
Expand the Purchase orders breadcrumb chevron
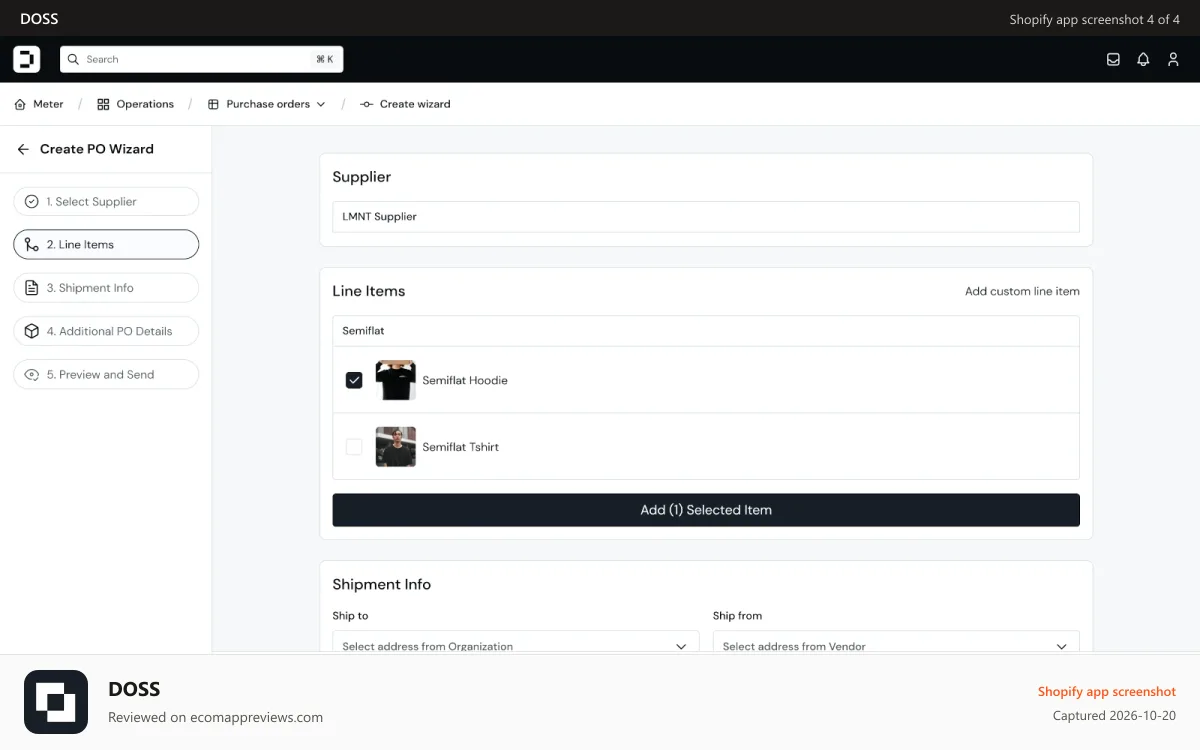[x=321, y=104]
